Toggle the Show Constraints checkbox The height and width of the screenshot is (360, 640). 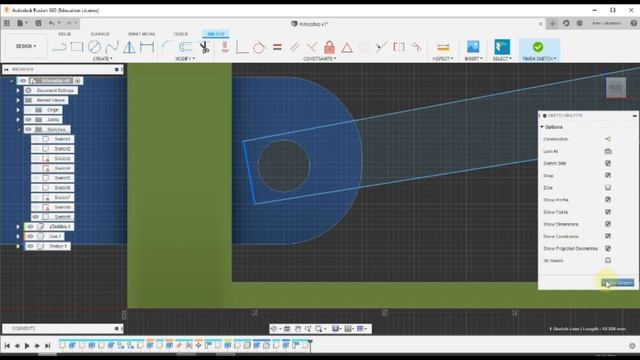coord(608,236)
